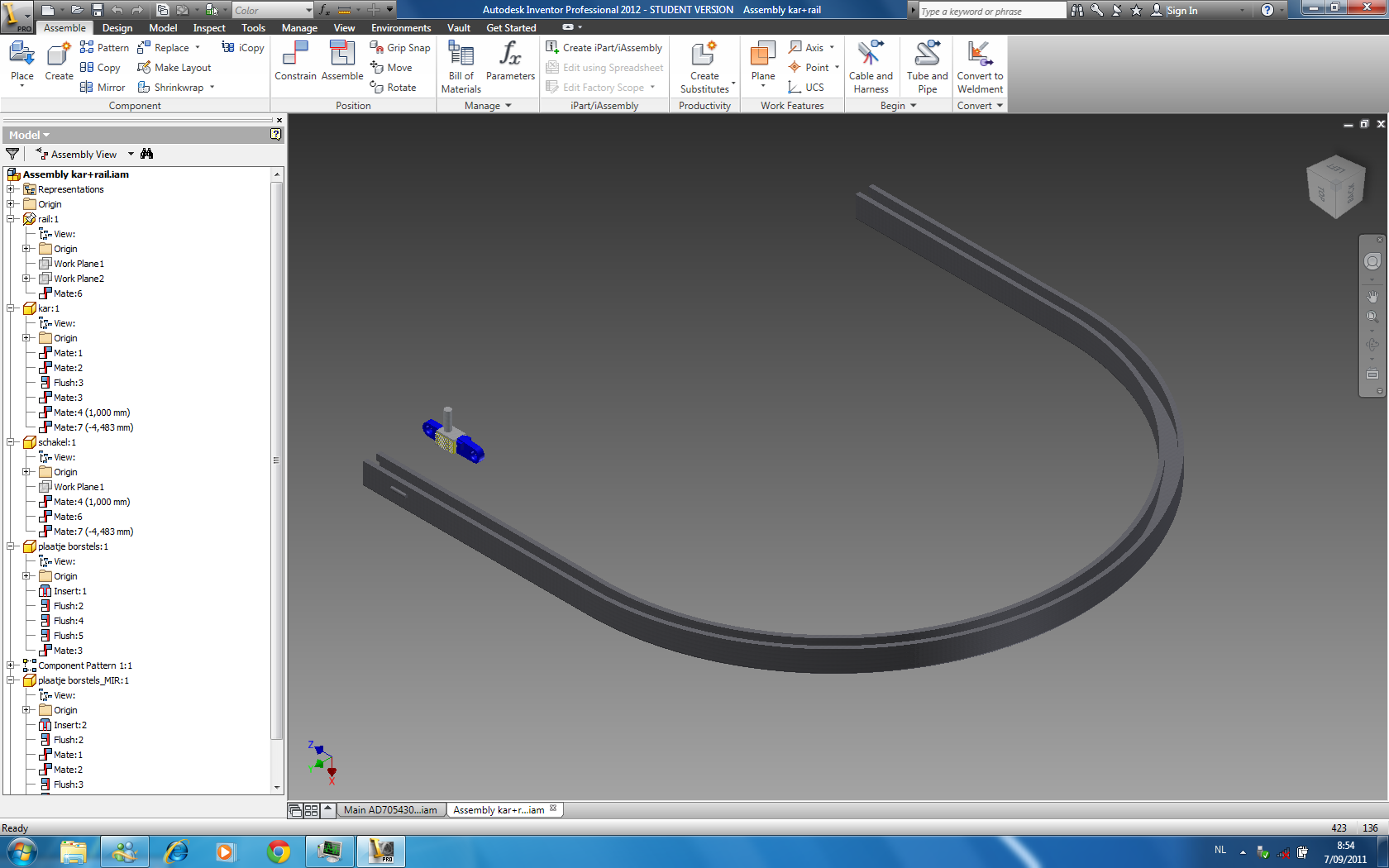Launch the Tube and Pipe environment

(927, 67)
